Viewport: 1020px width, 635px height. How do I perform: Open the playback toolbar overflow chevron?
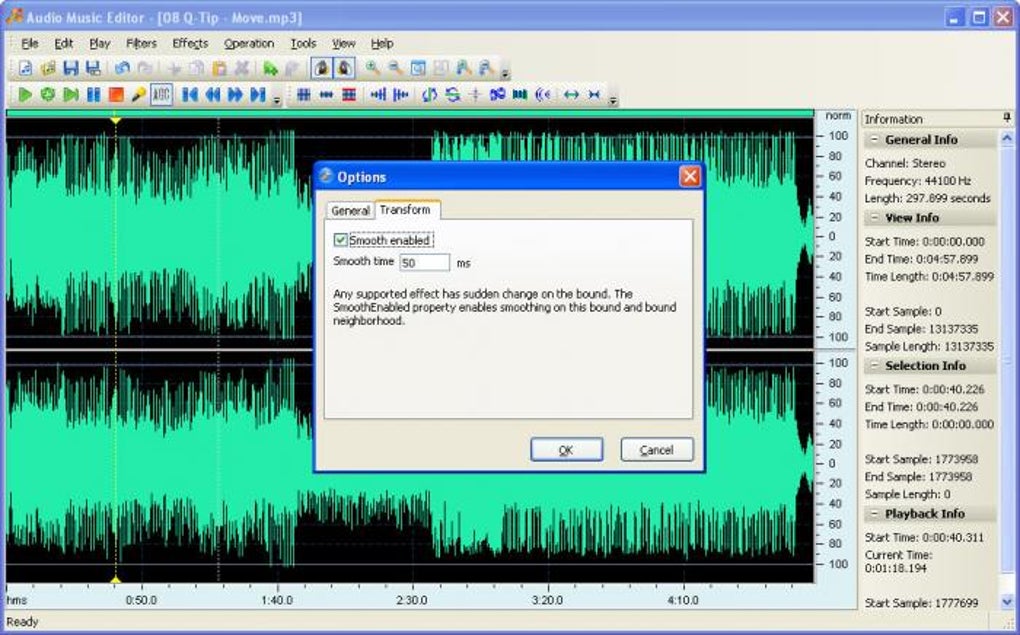click(x=276, y=100)
